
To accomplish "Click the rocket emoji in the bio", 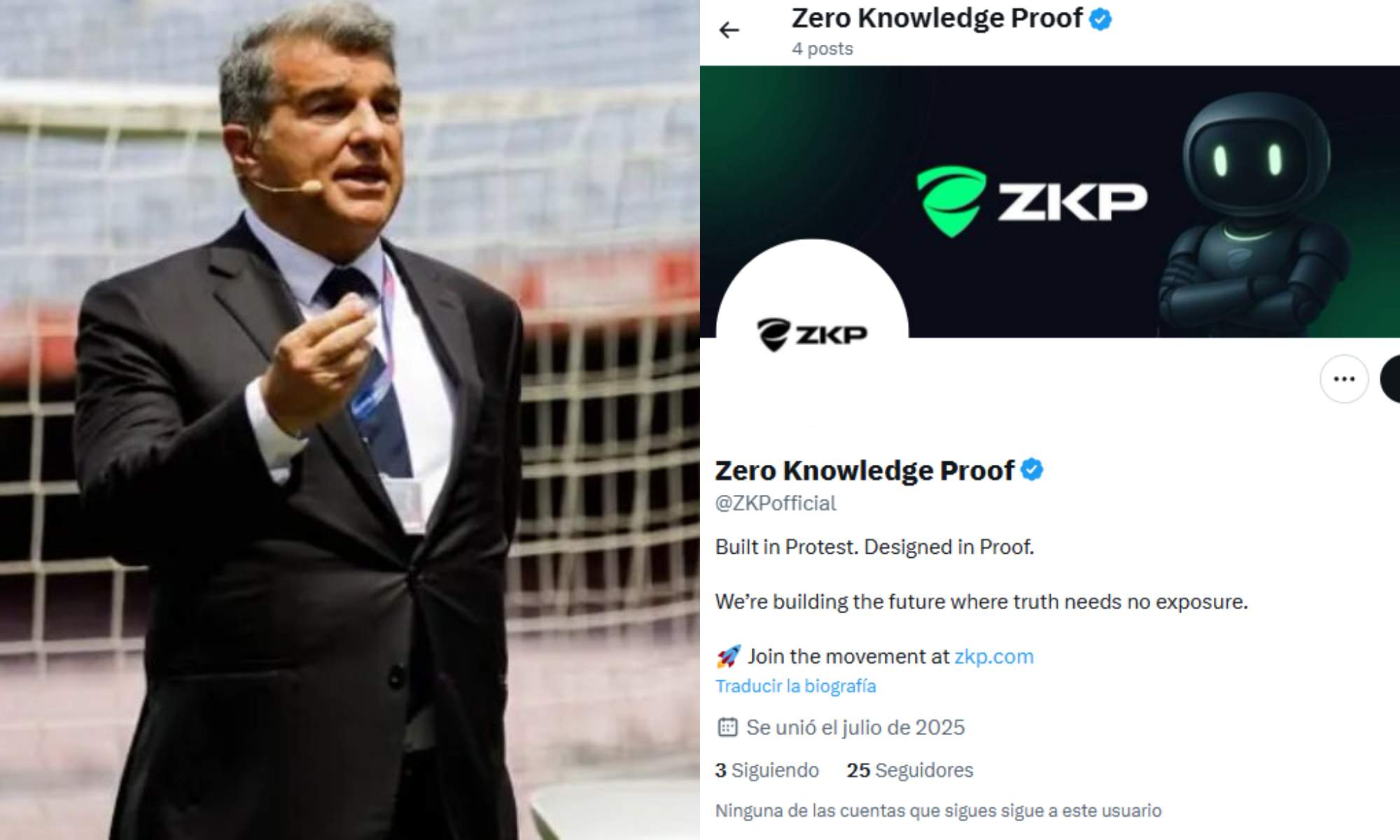I will tap(728, 657).
